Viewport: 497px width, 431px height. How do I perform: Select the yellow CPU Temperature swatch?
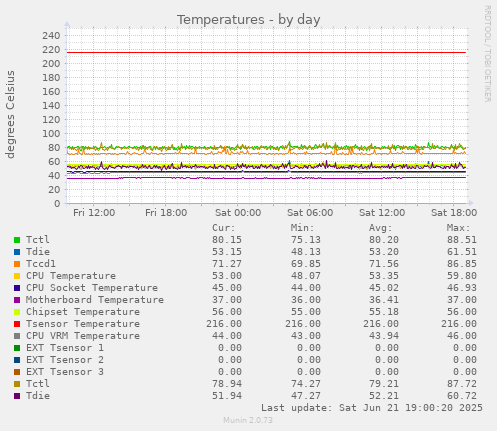coord(17,276)
